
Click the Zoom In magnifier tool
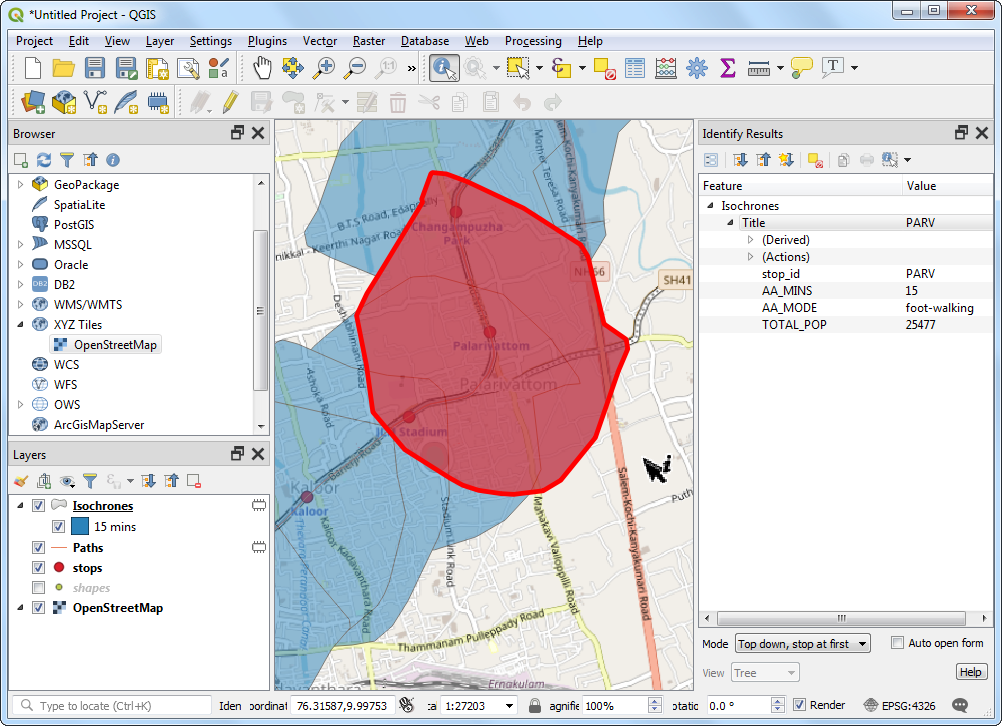(324, 68)
